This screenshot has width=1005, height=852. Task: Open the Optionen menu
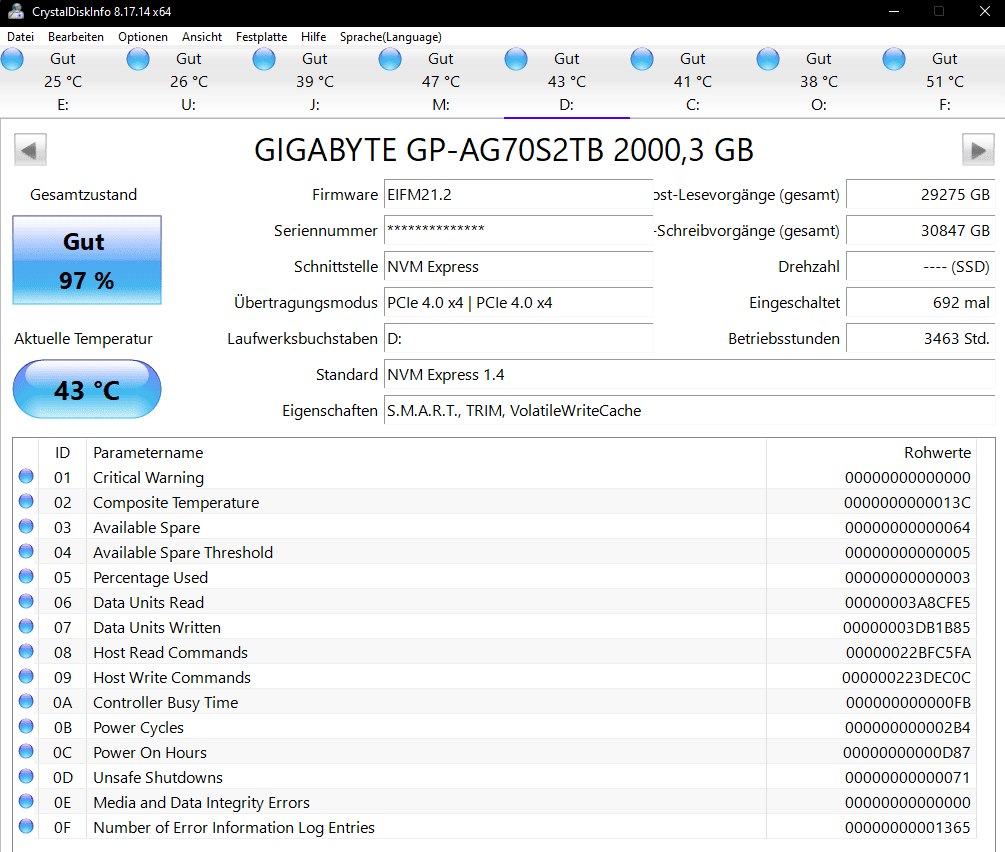pos(142,37)
